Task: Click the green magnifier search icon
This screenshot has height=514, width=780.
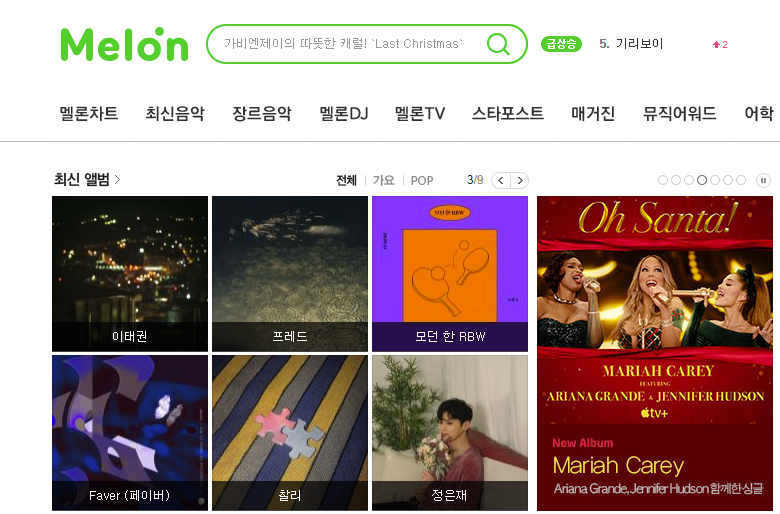Action: coord(498,44)
